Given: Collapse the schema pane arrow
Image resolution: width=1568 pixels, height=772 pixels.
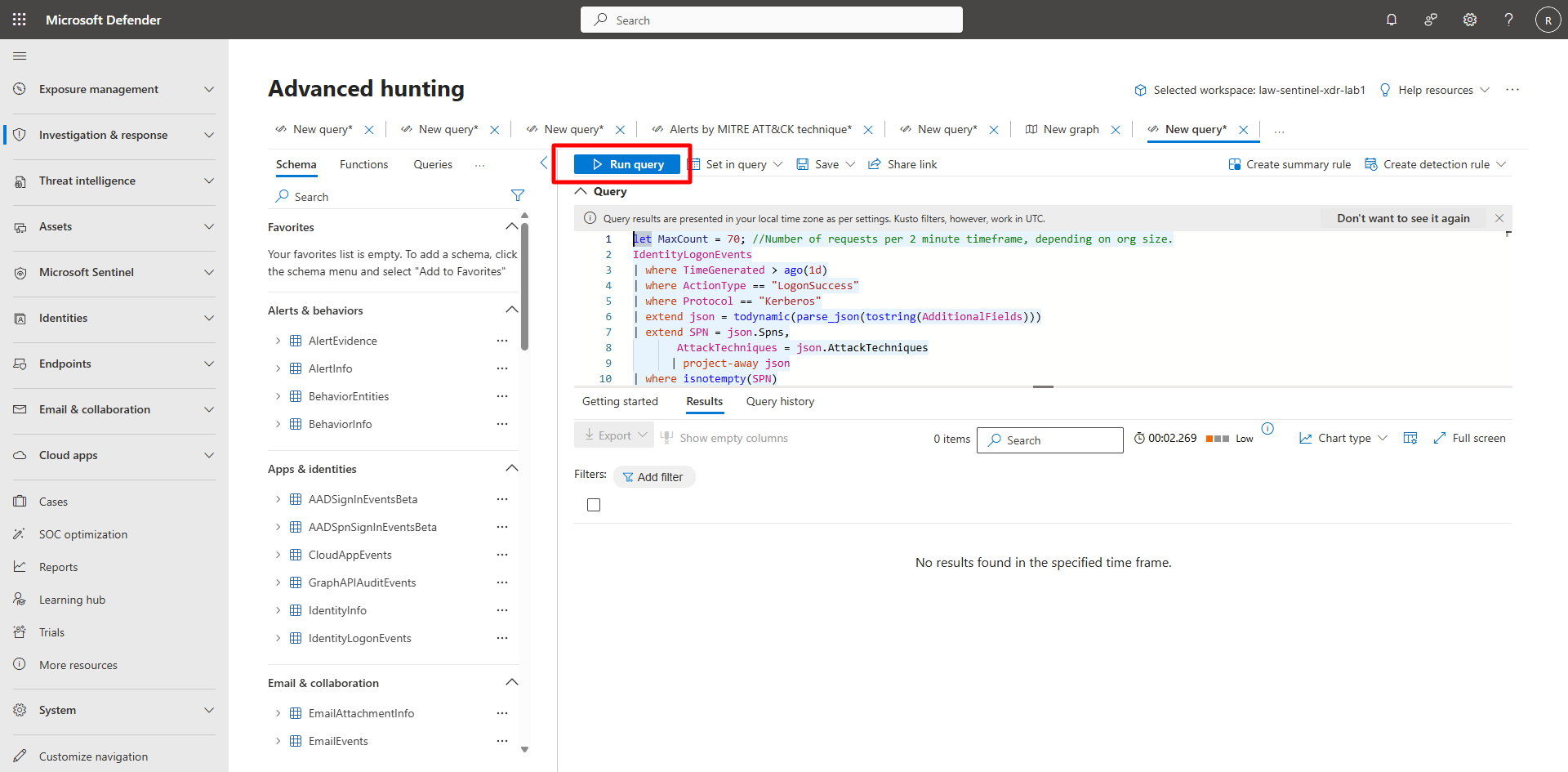Looking at the screenshot, I should point(544,163).
